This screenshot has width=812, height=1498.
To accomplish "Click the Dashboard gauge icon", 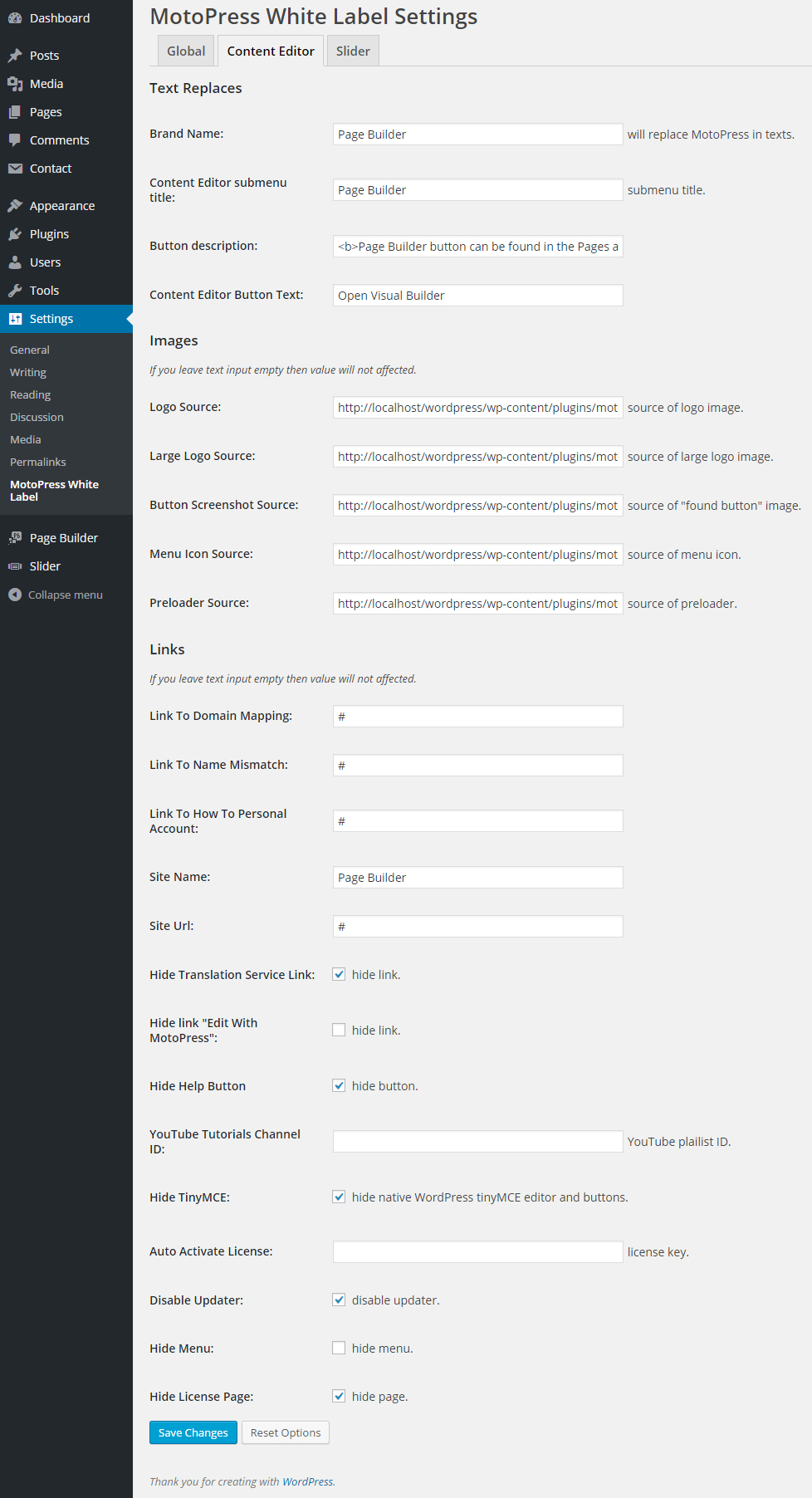I will pos(15,18).
